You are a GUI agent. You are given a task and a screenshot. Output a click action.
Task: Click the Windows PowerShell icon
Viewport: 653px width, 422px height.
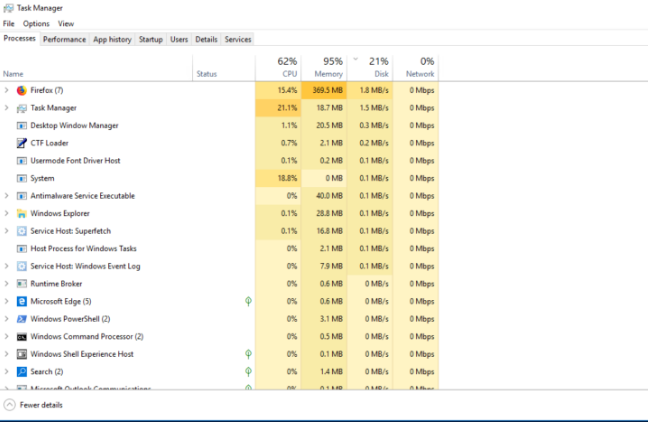coord(22,319)
